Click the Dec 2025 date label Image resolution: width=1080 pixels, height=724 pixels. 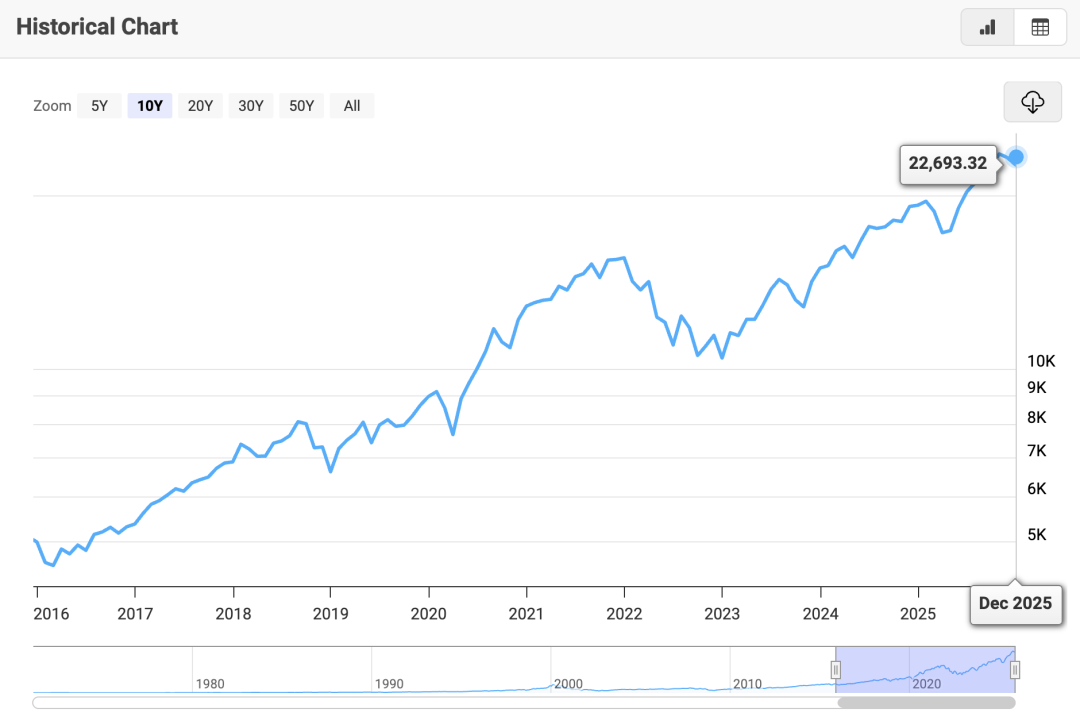(1015, 603)
